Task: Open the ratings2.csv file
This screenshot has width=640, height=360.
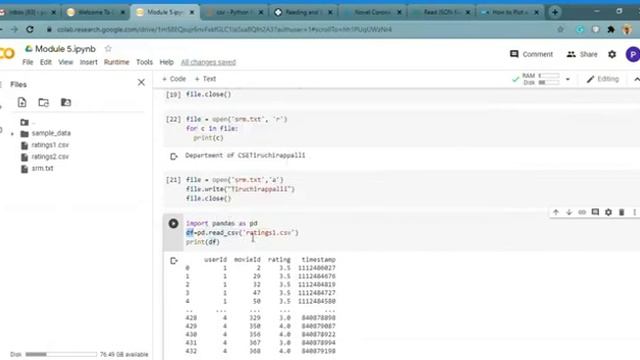Action: click(x=50, y=157)
